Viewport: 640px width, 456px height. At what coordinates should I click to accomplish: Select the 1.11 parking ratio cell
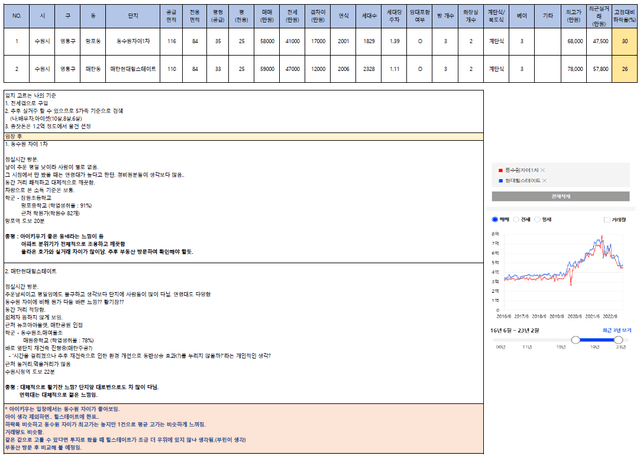pyautogui.click(x=394, y=69)
